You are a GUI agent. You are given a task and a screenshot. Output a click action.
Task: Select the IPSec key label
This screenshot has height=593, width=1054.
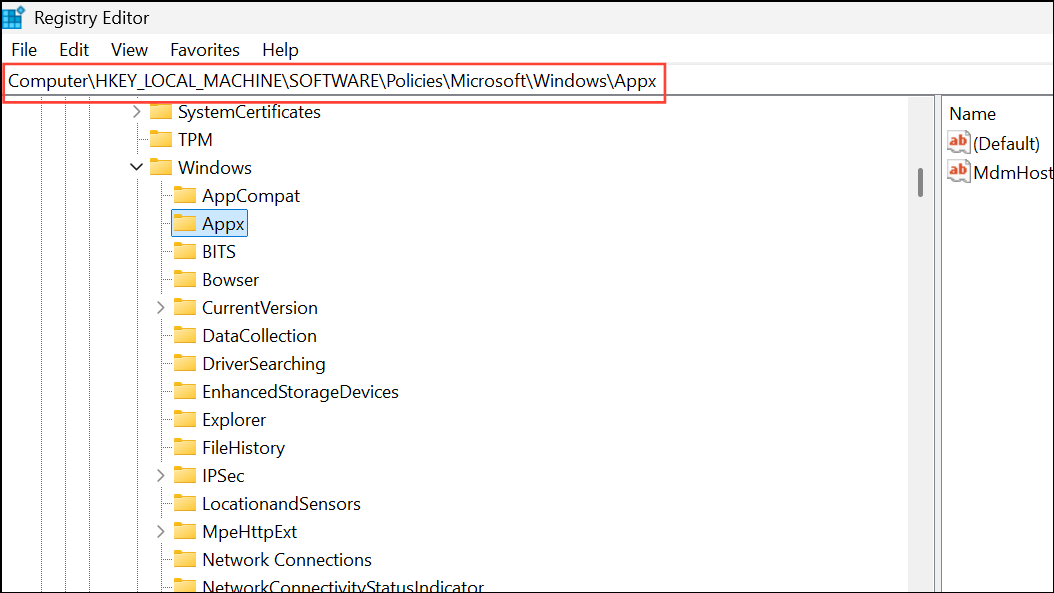(223, 476)
